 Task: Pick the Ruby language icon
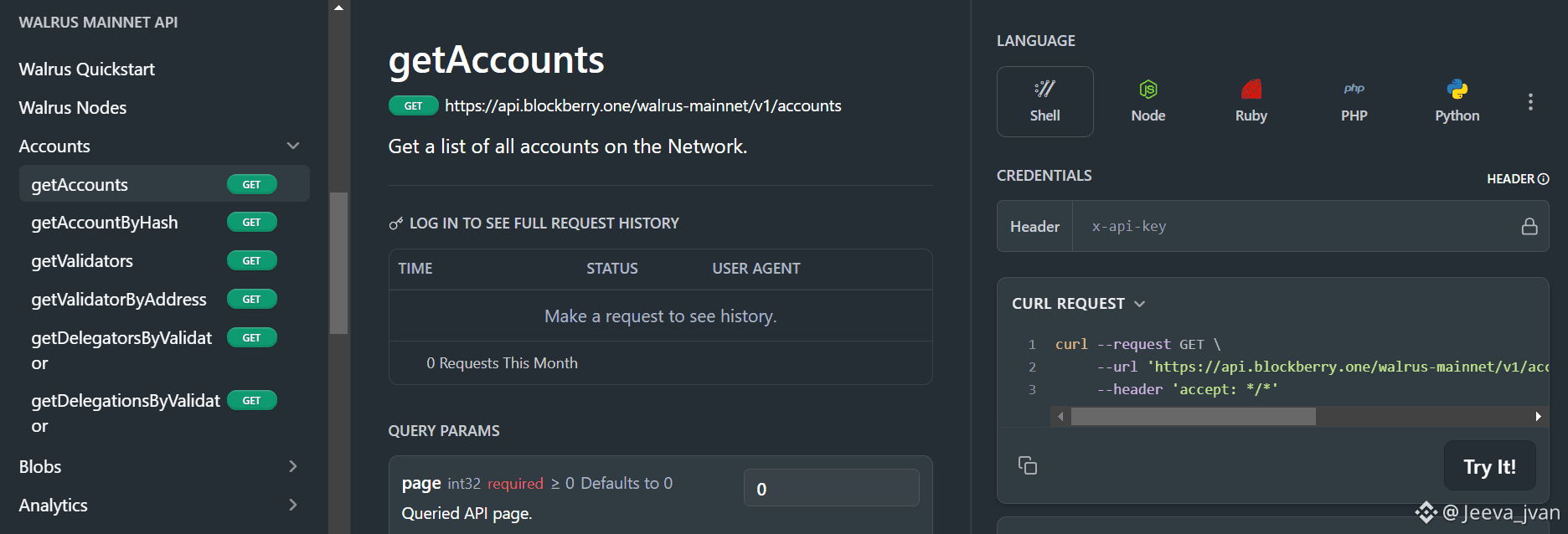[x=1251, y=90]
